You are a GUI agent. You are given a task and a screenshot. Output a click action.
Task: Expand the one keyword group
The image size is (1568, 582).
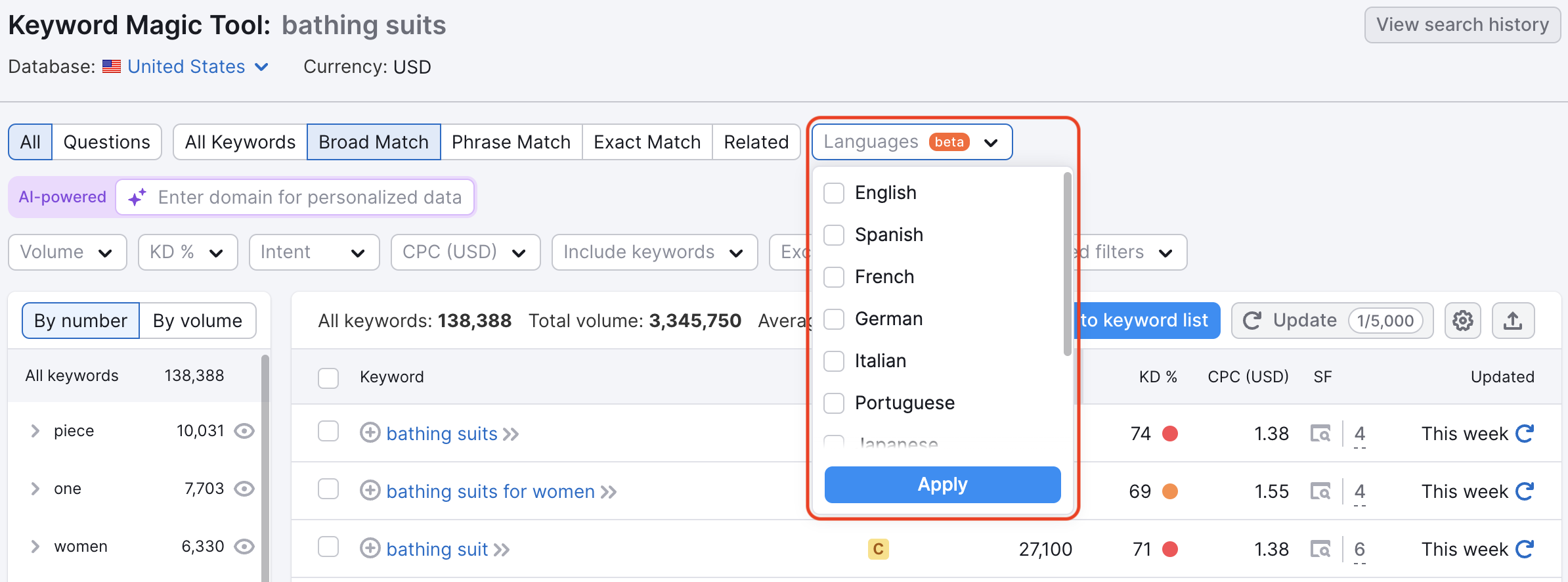pos(35,489)
